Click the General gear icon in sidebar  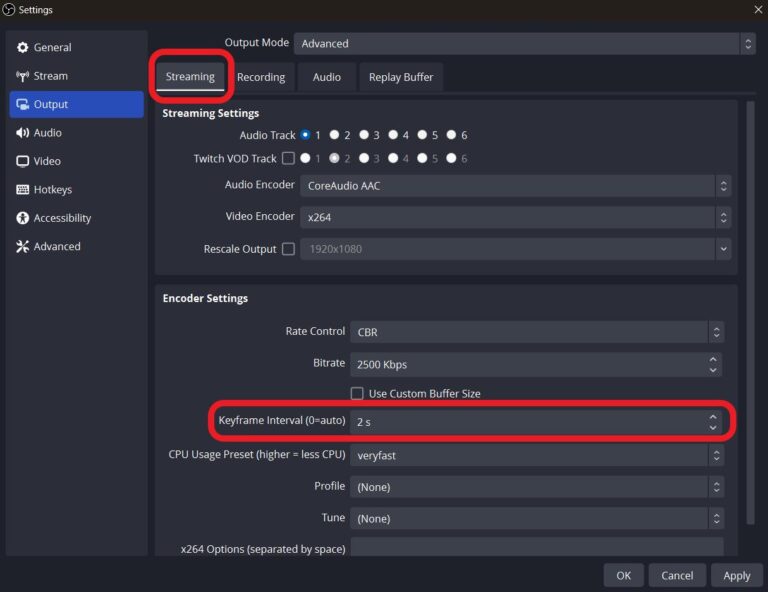(x=23, y=48)
